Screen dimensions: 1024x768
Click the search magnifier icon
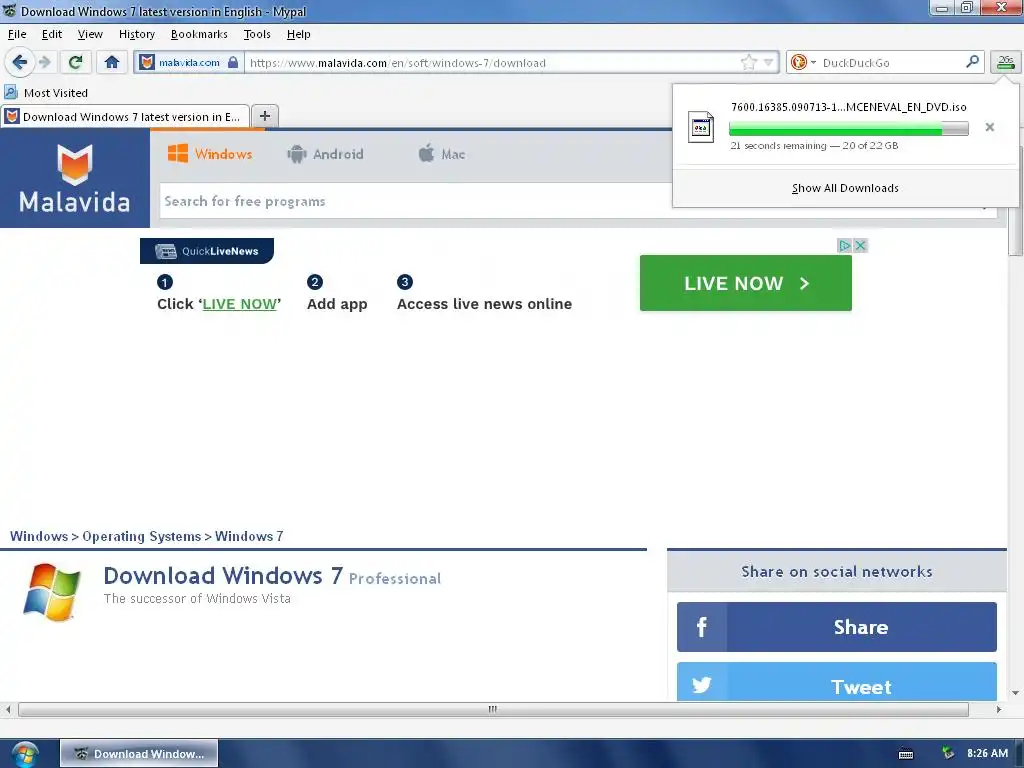click(x=972, y=62)
